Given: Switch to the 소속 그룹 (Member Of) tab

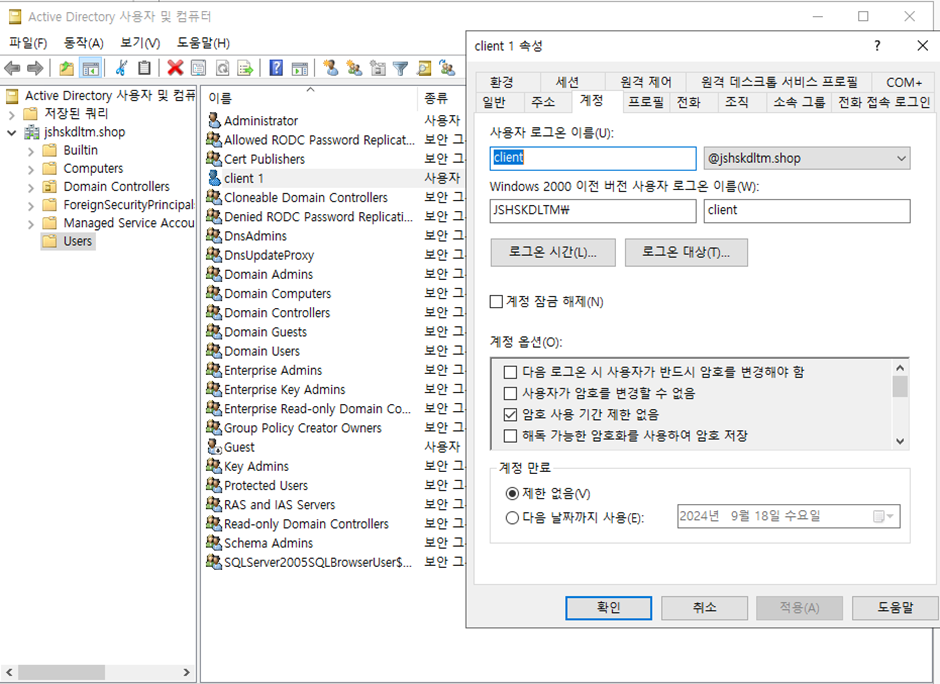Looking at the screenshot, I should pyautogui.click(x=799, y=102).
